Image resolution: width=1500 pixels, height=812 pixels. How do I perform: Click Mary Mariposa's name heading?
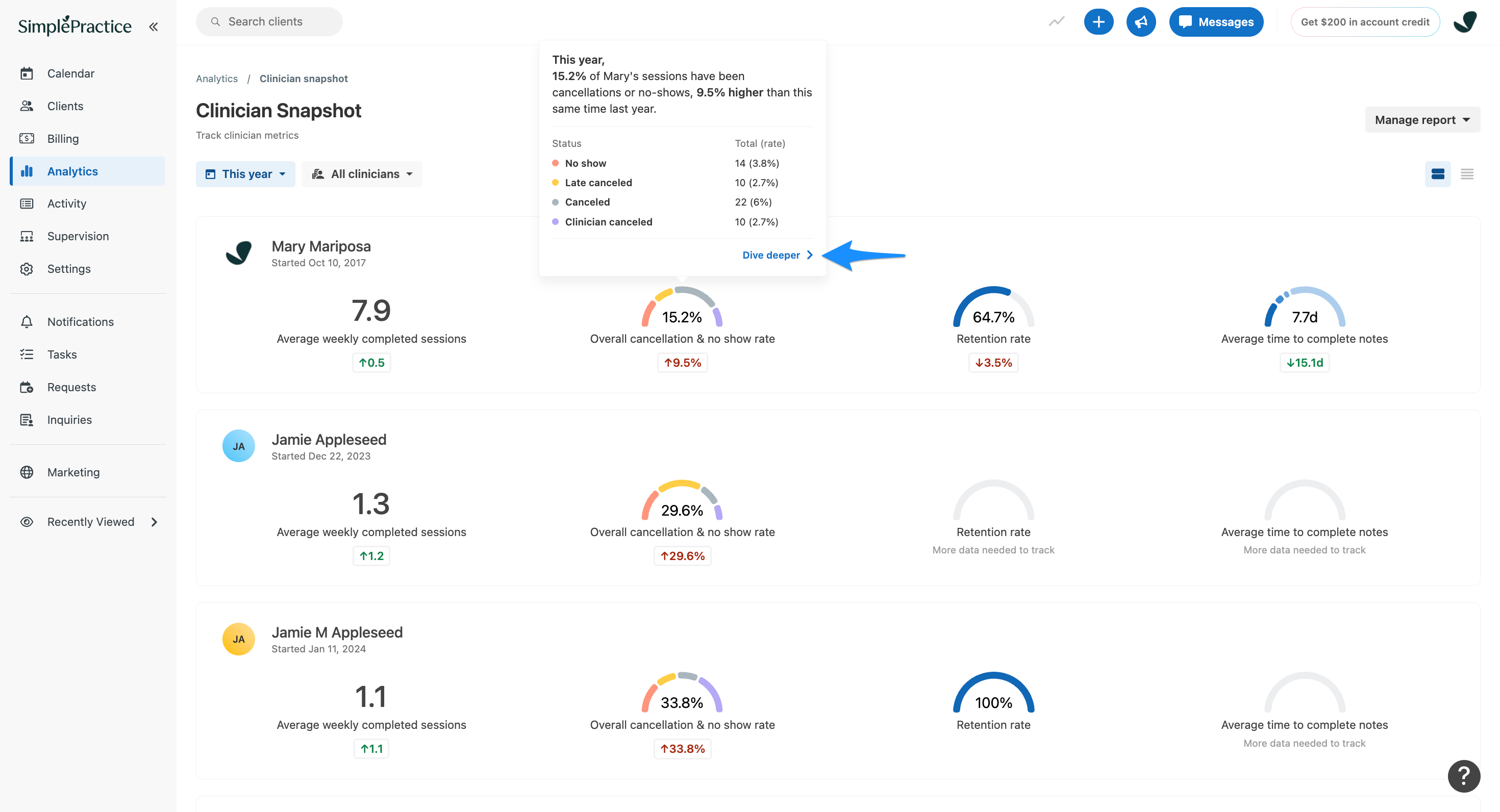pyautogui.click(x=321, y=246)
